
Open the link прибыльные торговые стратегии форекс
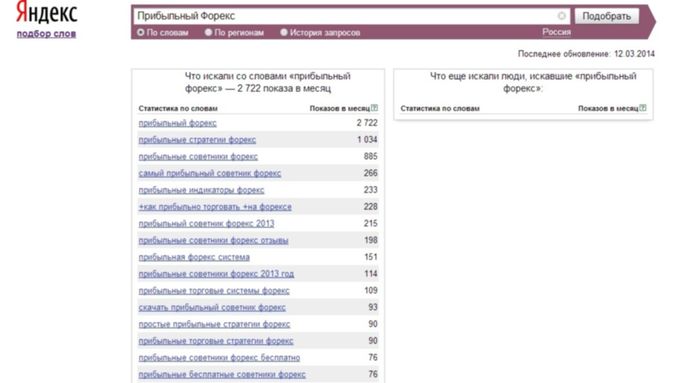pos(216,341)
